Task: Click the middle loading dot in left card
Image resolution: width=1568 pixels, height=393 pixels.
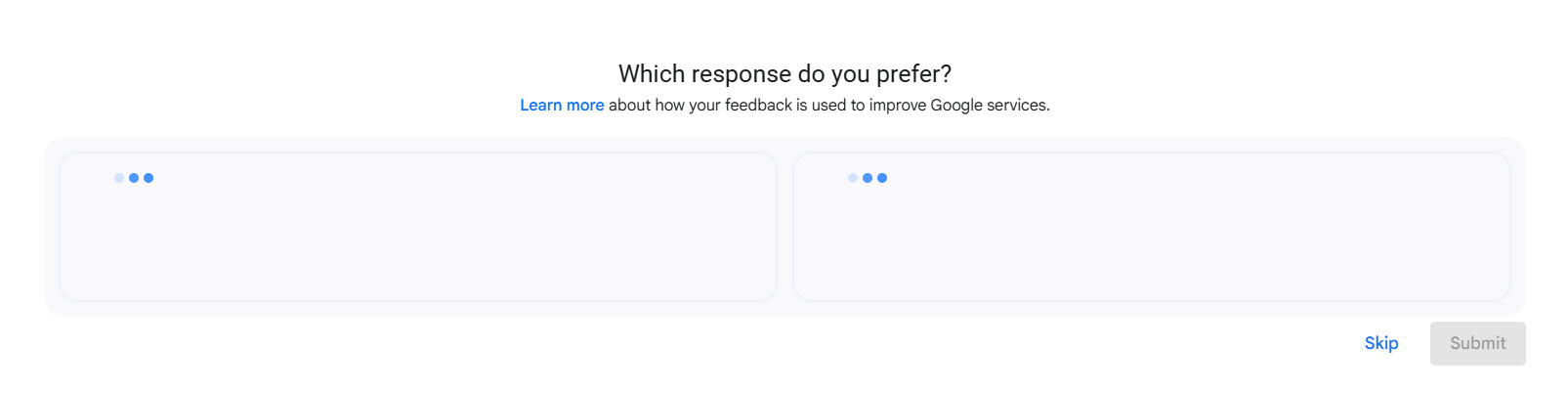Action: point(134,178)
